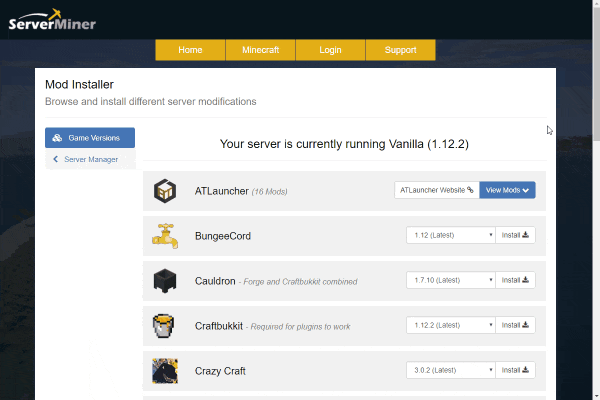Install Cauldron
The width and height of the screenshot is (600, 400).
pos(515,280)
